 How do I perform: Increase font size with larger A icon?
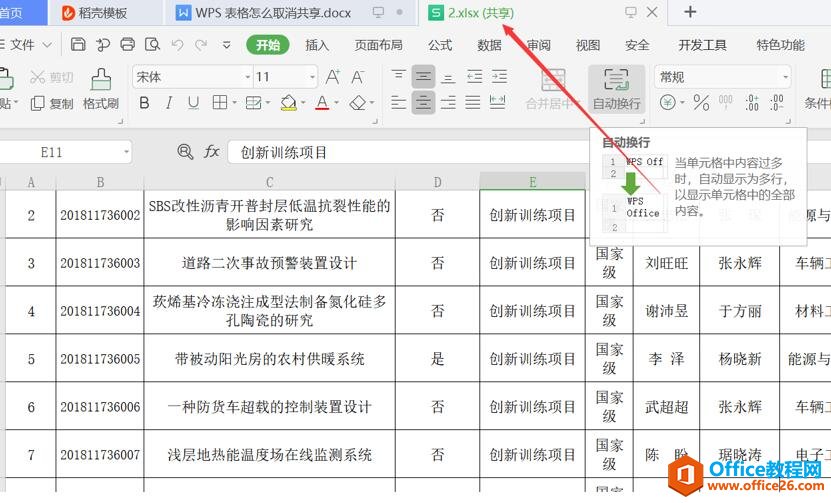(x=332, y=77)
